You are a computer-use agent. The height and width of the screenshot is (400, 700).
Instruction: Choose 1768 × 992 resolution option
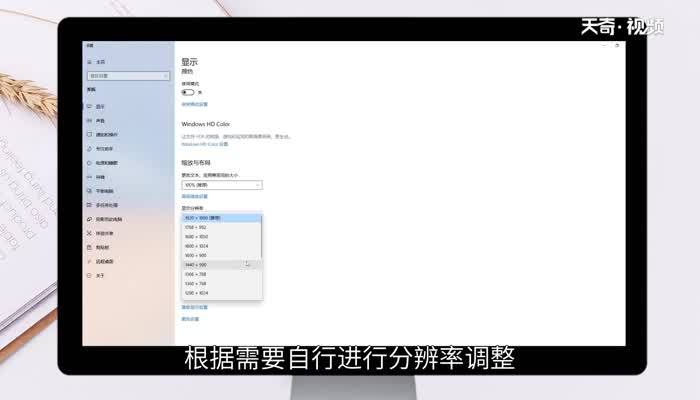[x=221, y=227]
